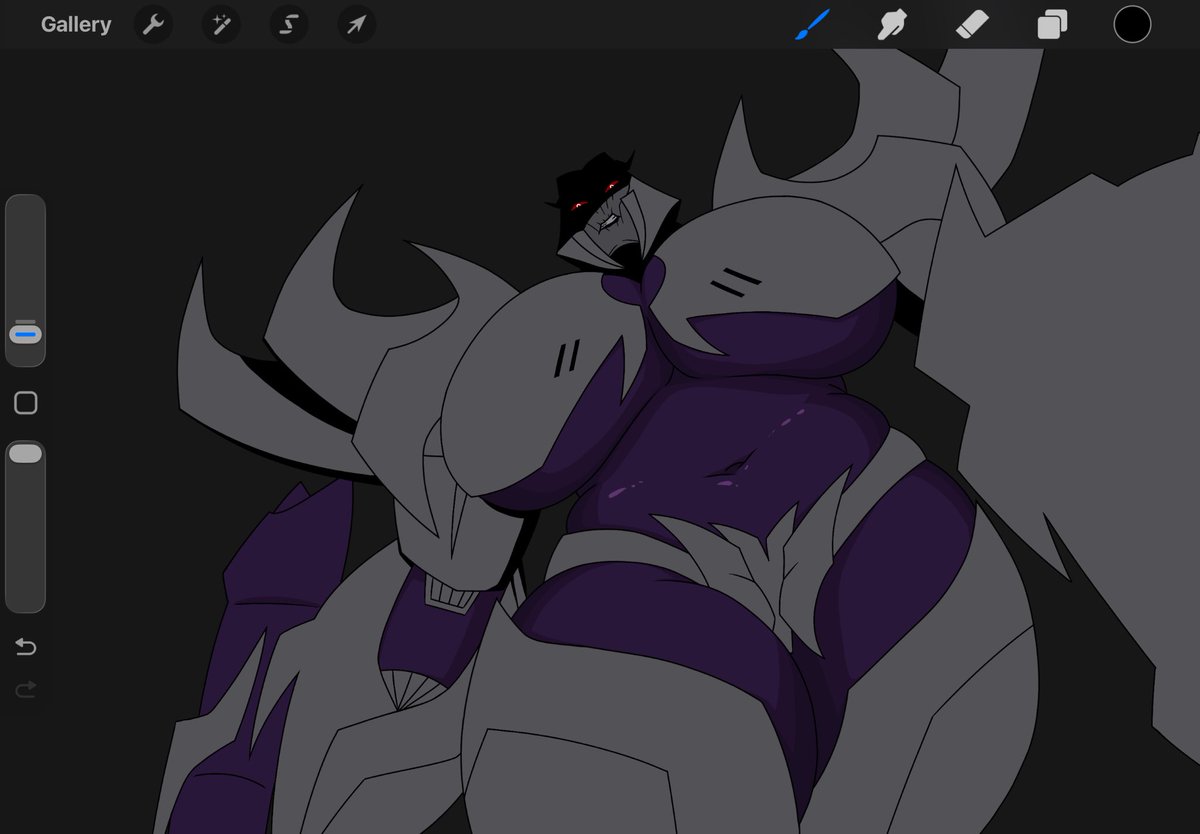The height and width of the screenshot is (834, 1200).
Task: Tap the square modify button in sidebar
Action: click(x=26, y=403)
